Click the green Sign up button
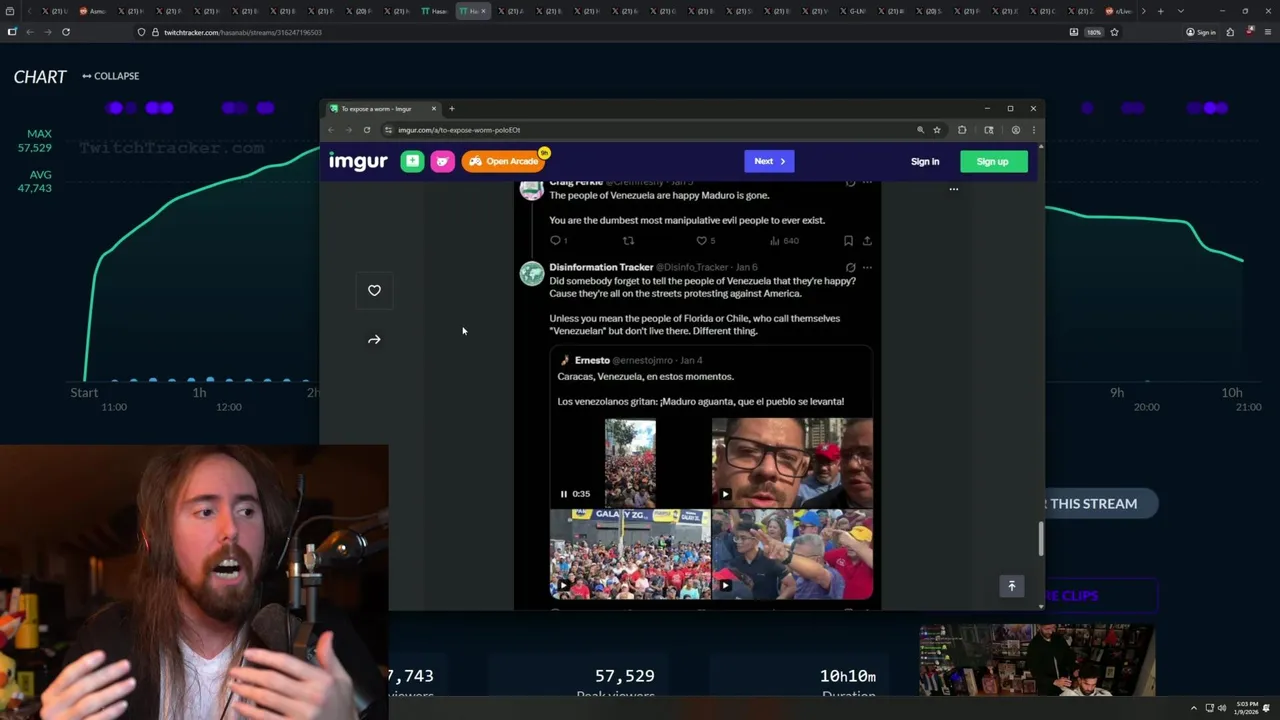Viewport: 1280px width, 720px height. pyautogui.click(x=993, y=161)
